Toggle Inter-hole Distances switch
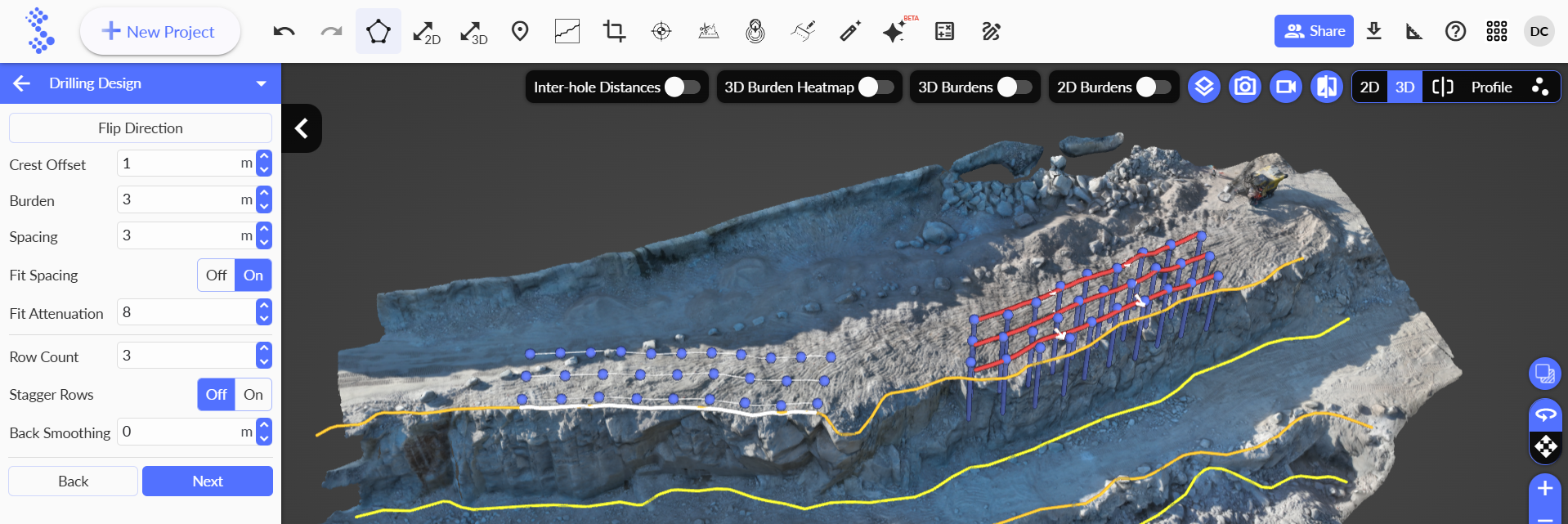Viewport: 1568px width, 524px height. tap(682, 87)
